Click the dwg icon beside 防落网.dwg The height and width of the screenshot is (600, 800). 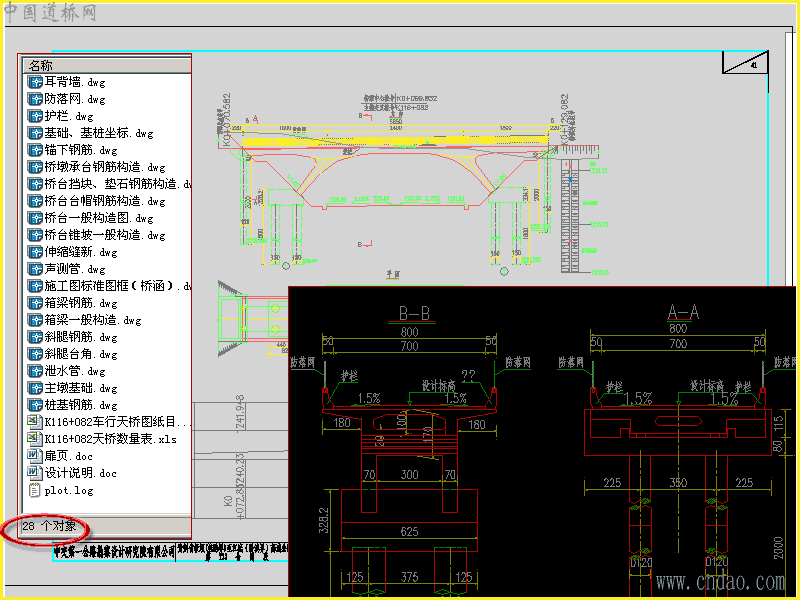click(x=35, y=99)
